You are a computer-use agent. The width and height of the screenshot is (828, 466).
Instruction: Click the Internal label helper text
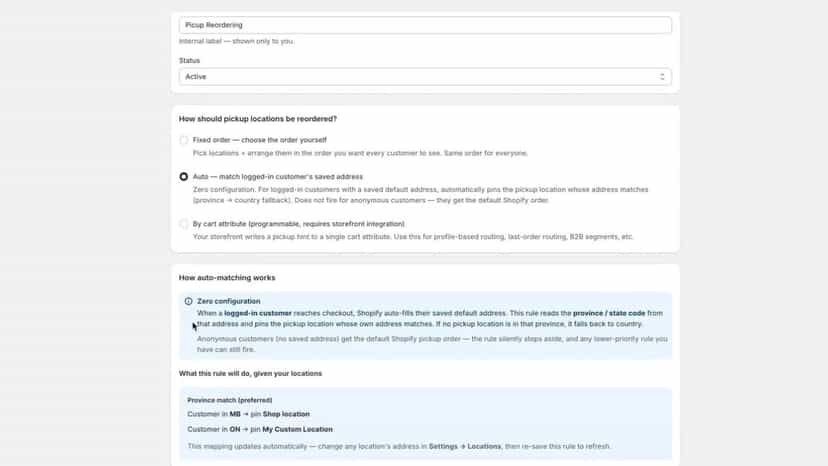pyautogui.click(x=237, y=41)
